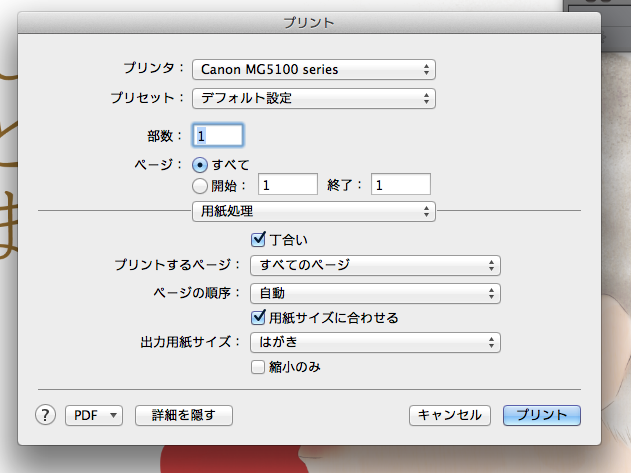The height and width of the screenshot is (473, 631).
Task: Toggle the 丁合い collate checkbox
Action: 260,240
